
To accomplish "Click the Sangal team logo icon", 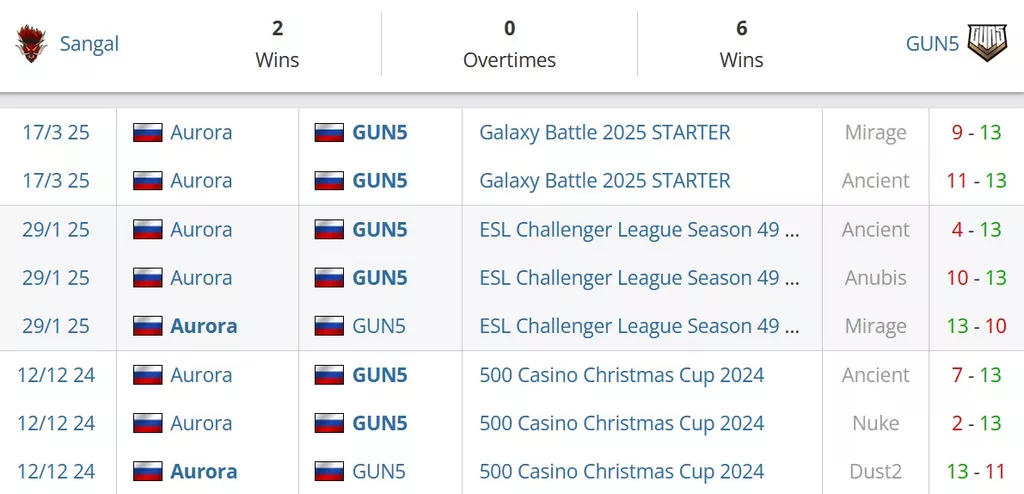I will pos(31,44).
